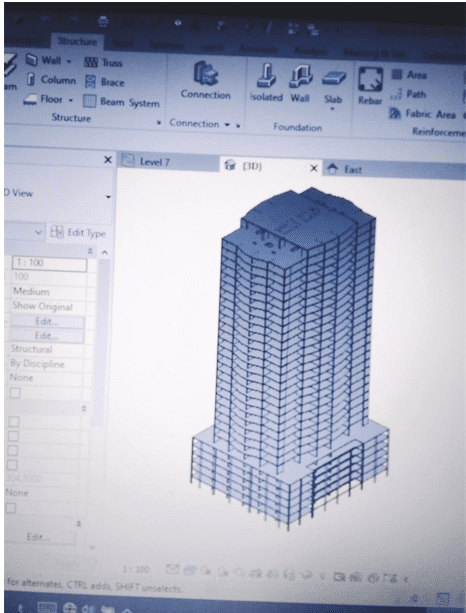Click the Detail Level icon in view control bar
Screen dimensions: 466x613
coord(172,569)
